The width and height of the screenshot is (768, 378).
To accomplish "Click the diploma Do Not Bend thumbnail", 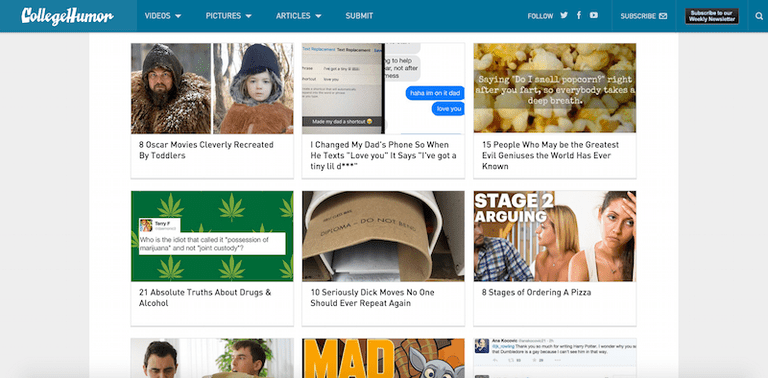I will coord(383,236).
